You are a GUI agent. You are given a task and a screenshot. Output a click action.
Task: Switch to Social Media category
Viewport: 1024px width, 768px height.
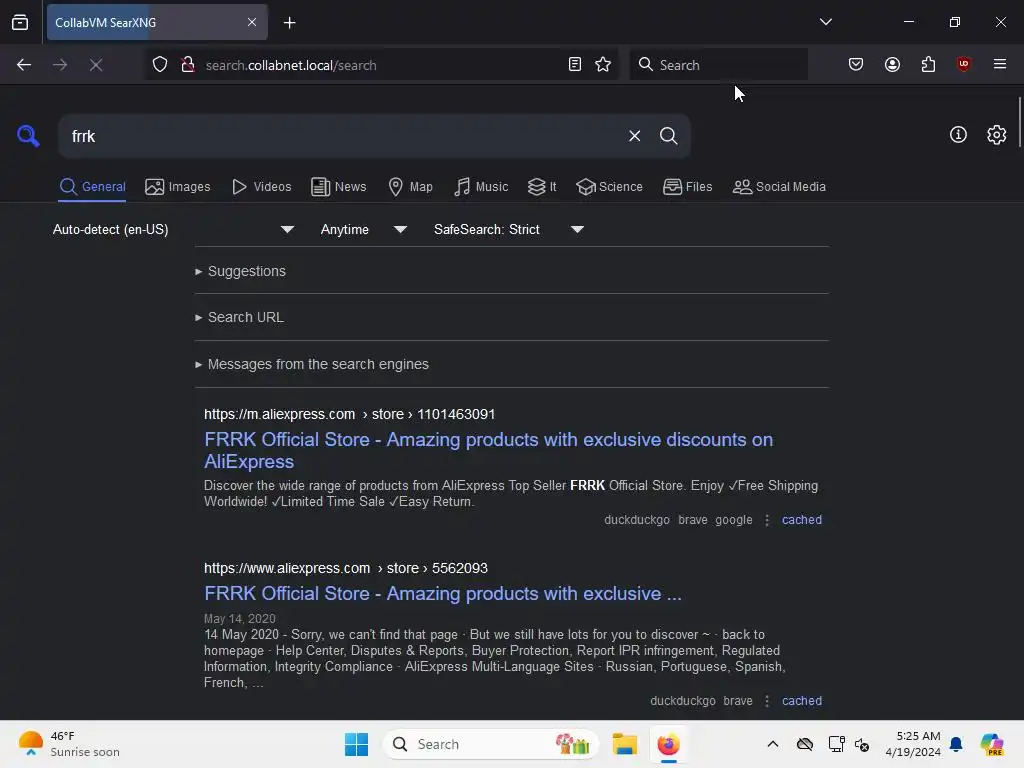point(779,187)
